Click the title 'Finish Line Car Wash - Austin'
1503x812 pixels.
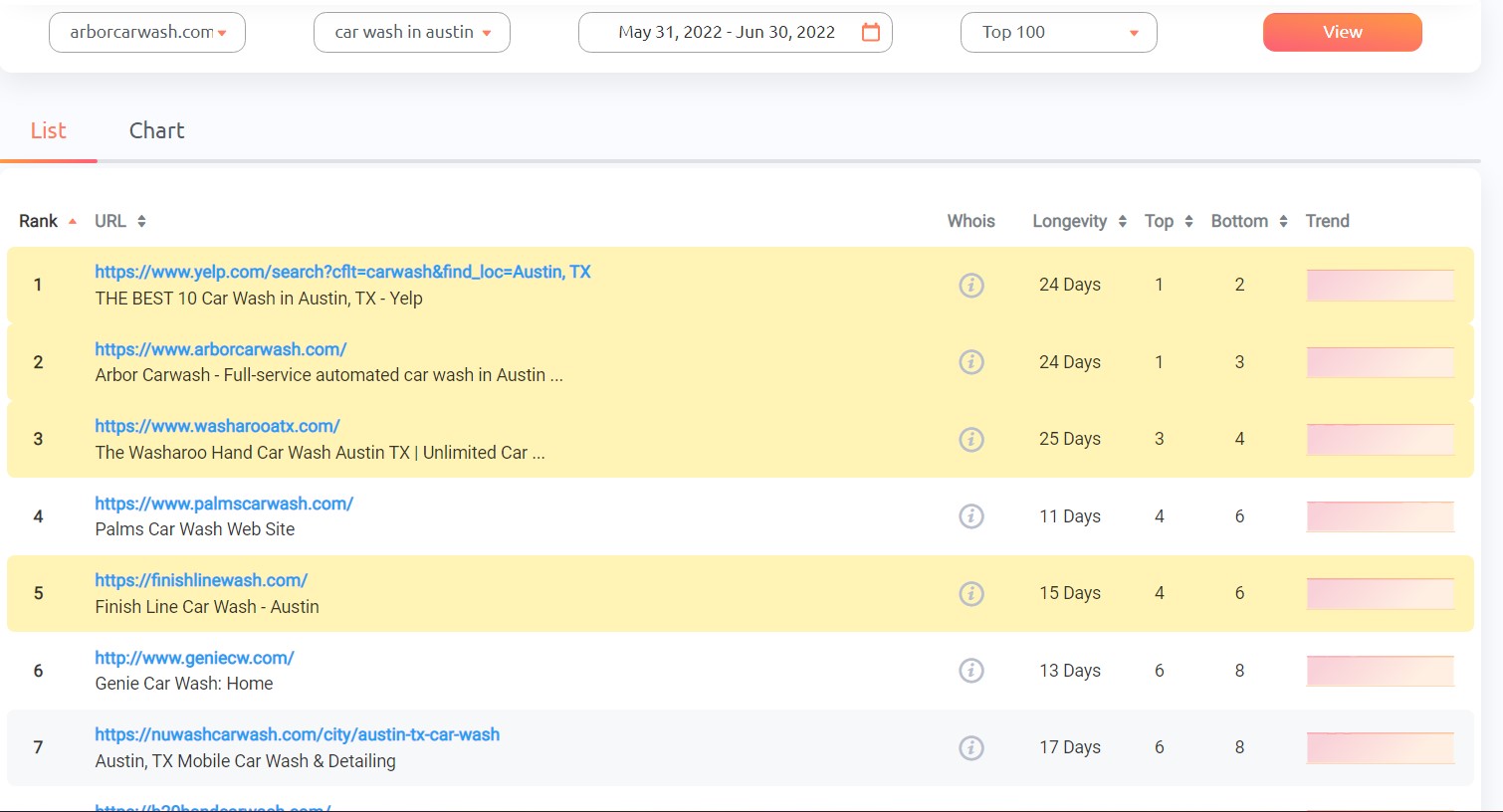point(207,607)
